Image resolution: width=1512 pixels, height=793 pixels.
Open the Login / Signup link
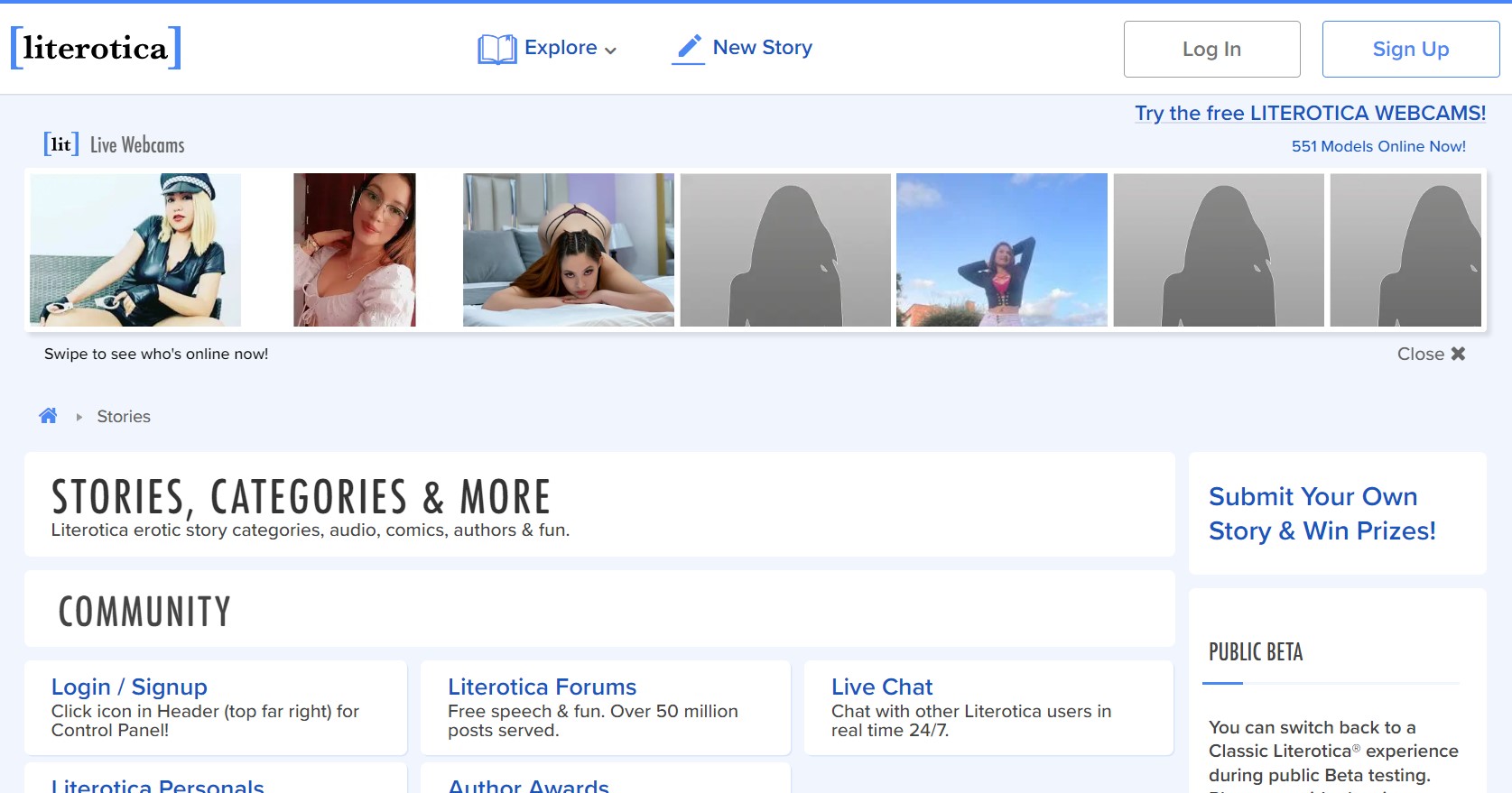pyautogui.click(x=129, y=687)
